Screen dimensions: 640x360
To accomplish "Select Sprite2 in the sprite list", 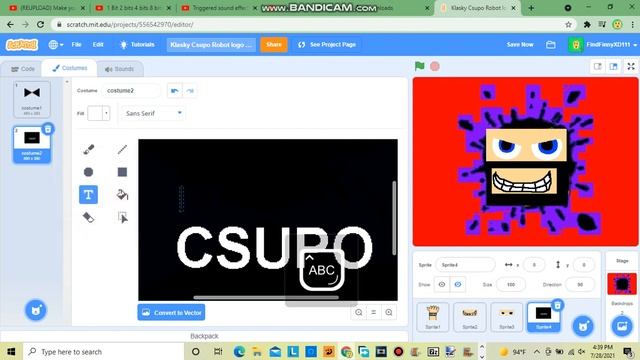I will 470,317.
